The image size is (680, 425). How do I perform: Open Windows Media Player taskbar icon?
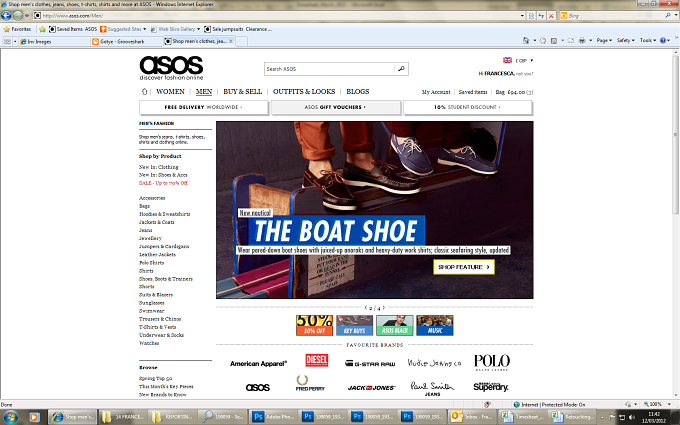[34, 417]
